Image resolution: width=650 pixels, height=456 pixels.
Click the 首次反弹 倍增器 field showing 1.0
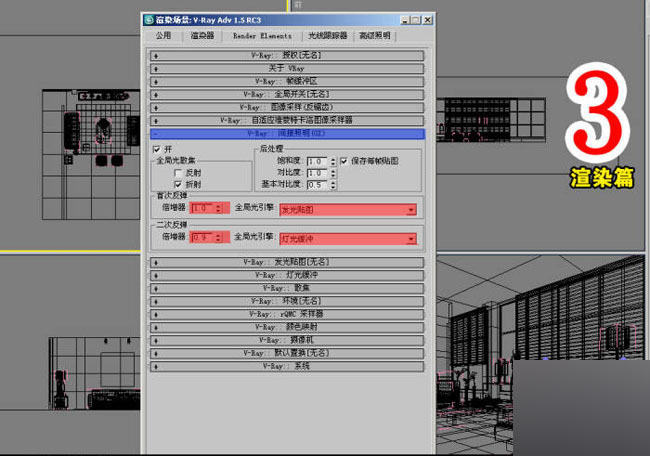202,208
